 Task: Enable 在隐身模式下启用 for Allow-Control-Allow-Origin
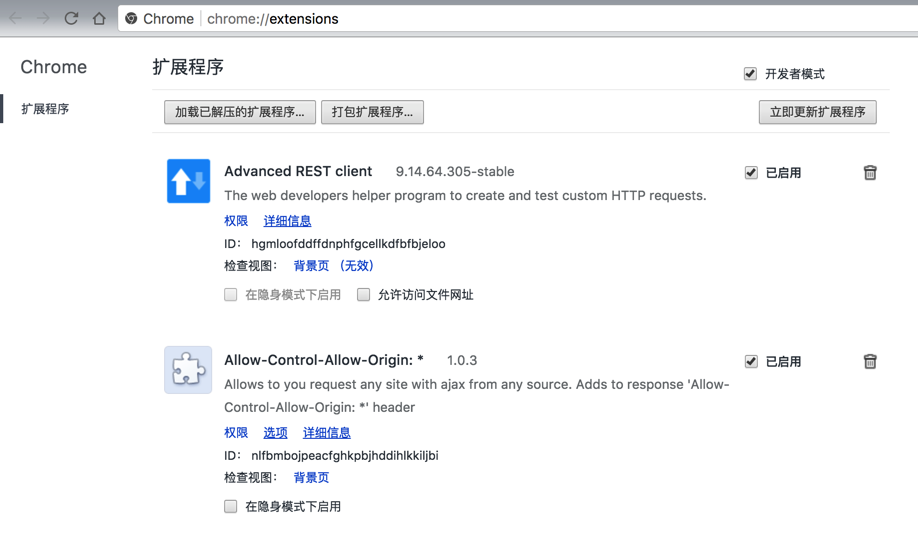tap(231, 507)
